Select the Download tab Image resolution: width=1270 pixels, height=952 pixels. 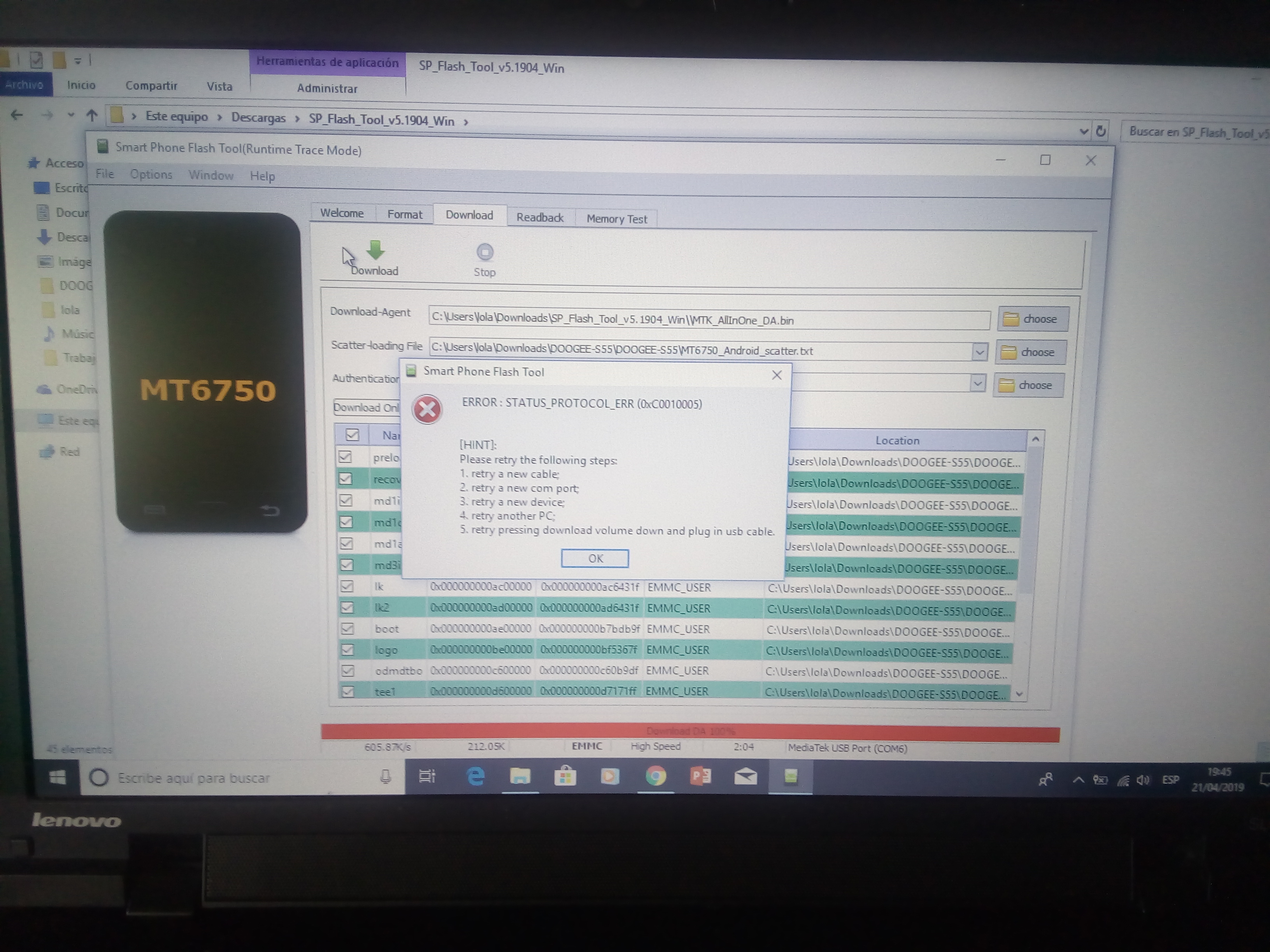(469, 215)
